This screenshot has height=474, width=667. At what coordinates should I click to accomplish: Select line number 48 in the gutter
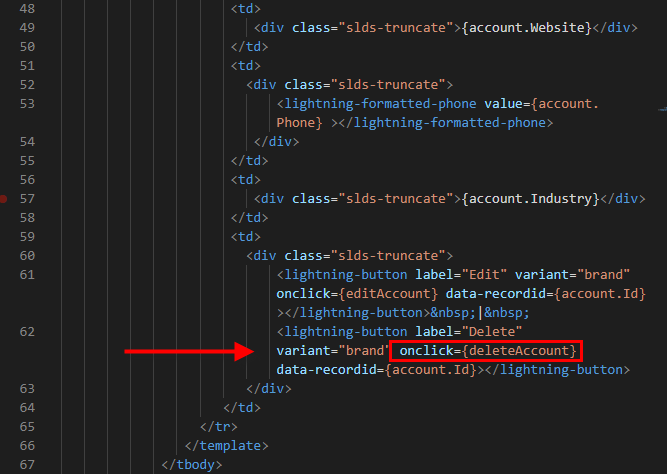pos(27,9)
